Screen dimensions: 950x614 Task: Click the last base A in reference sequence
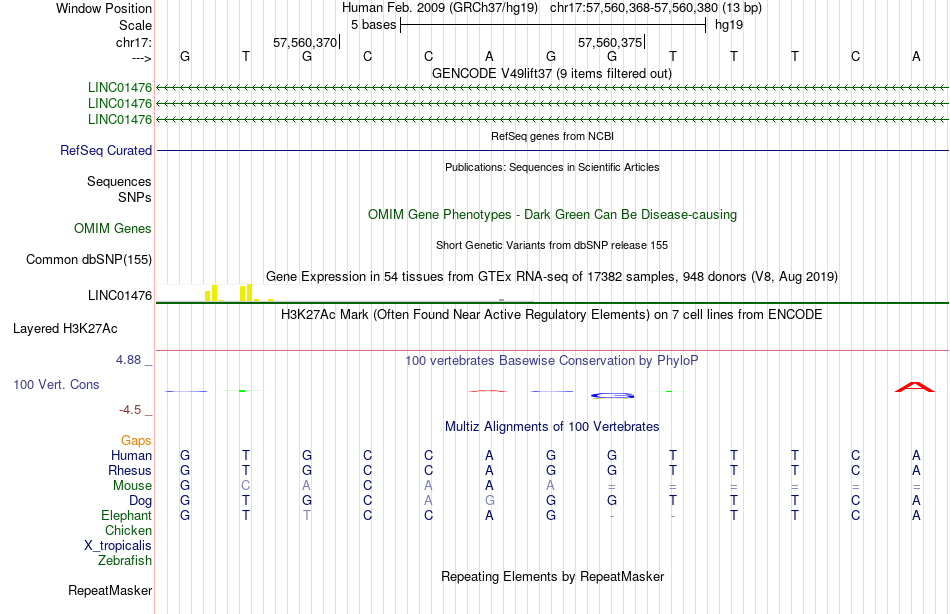916,56
